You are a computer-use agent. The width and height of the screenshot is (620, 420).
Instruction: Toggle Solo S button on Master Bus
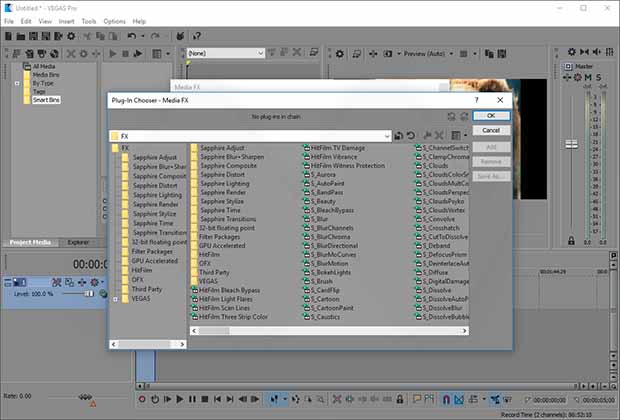click(x=599, y=78)
